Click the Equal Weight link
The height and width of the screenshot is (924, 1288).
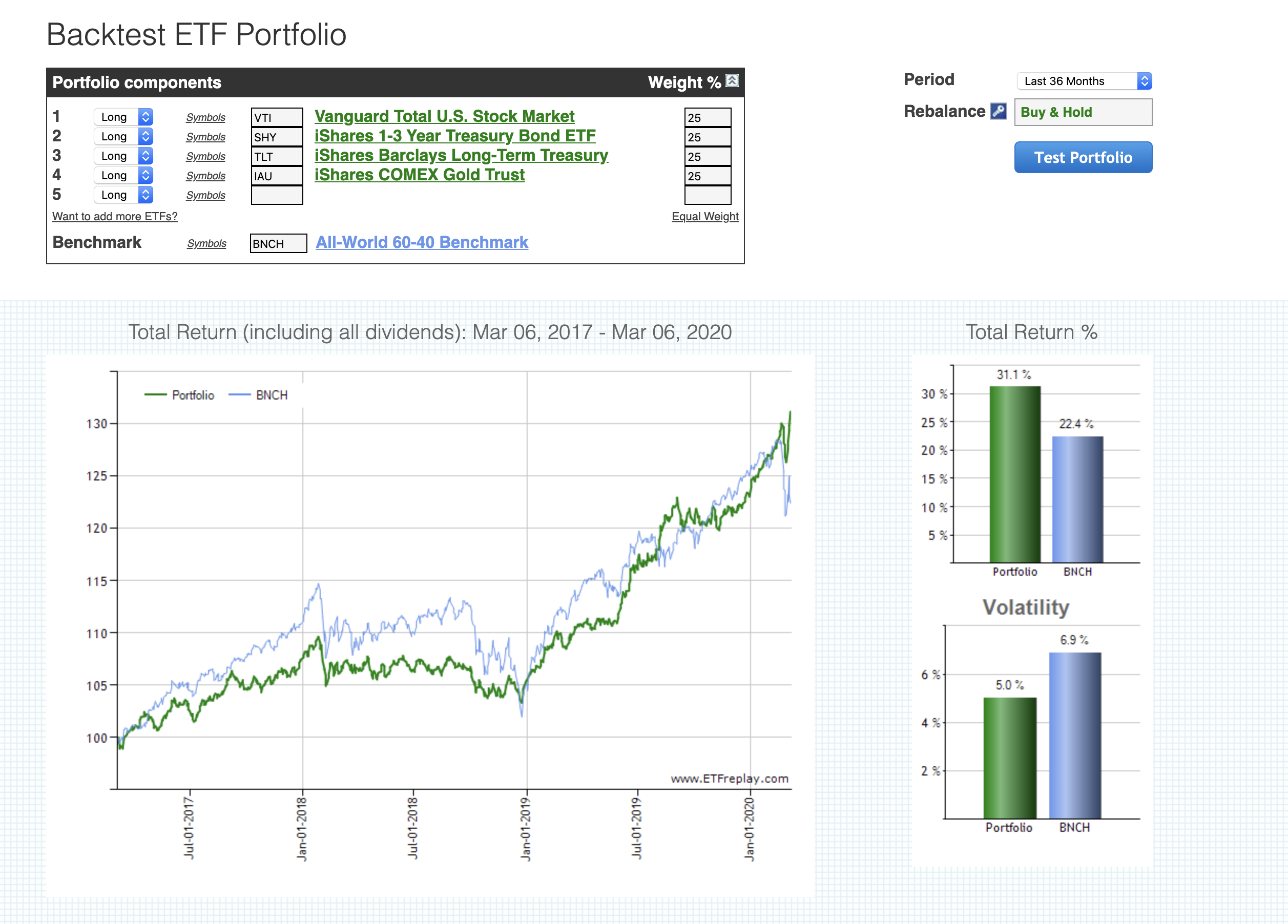(x=705, y=216)
